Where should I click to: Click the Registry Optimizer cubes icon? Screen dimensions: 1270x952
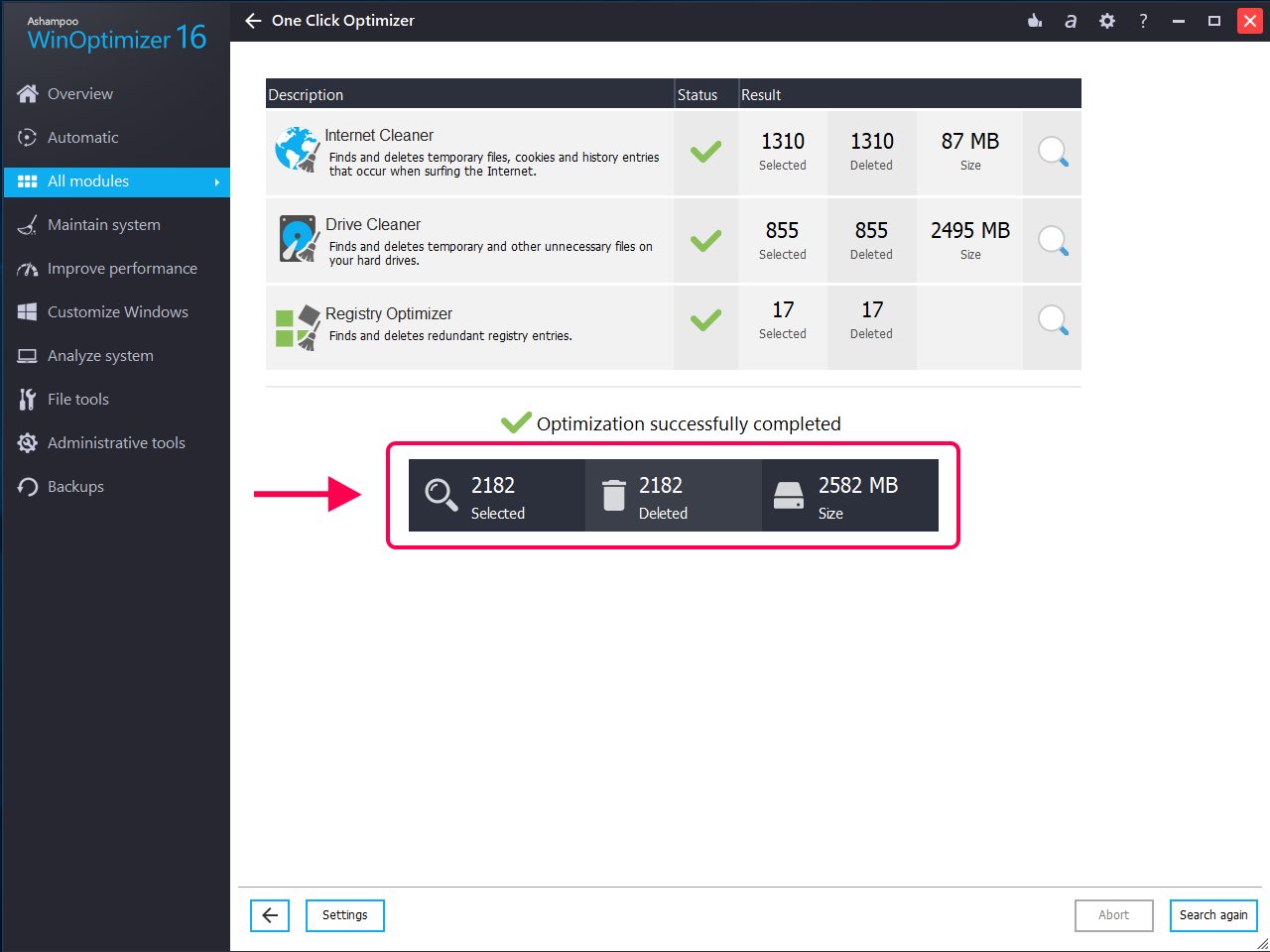(x=297, y=326)
